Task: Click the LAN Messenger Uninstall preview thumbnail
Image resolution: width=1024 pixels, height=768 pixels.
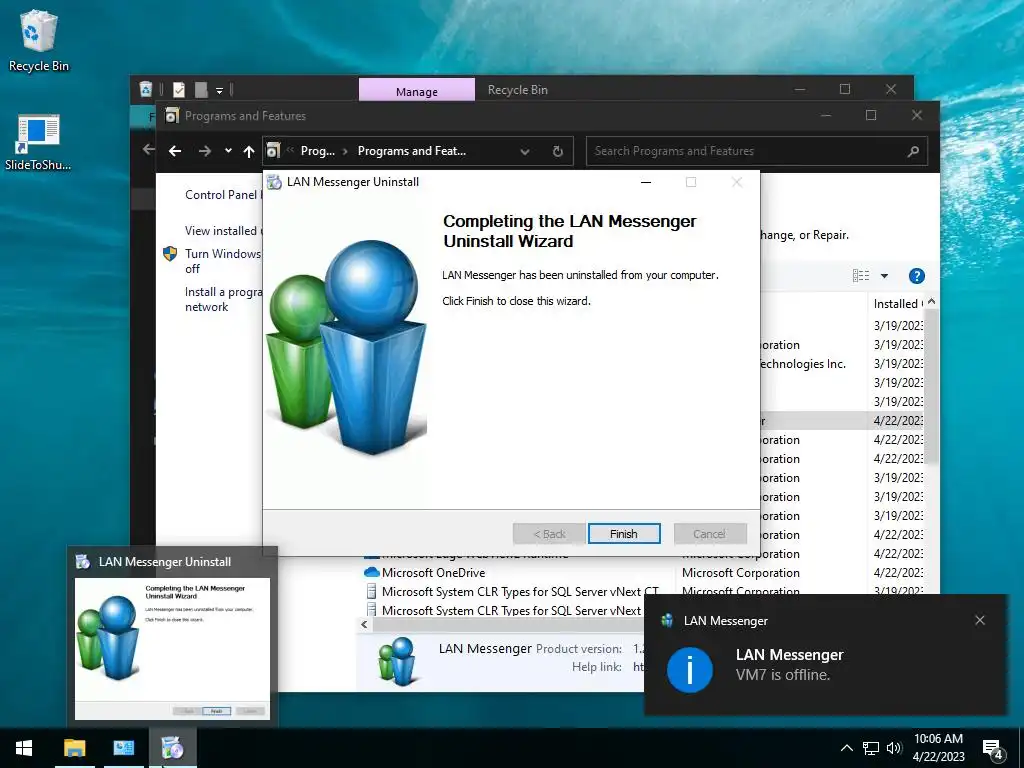Action: pyautogui.click(x=172, y=648)
